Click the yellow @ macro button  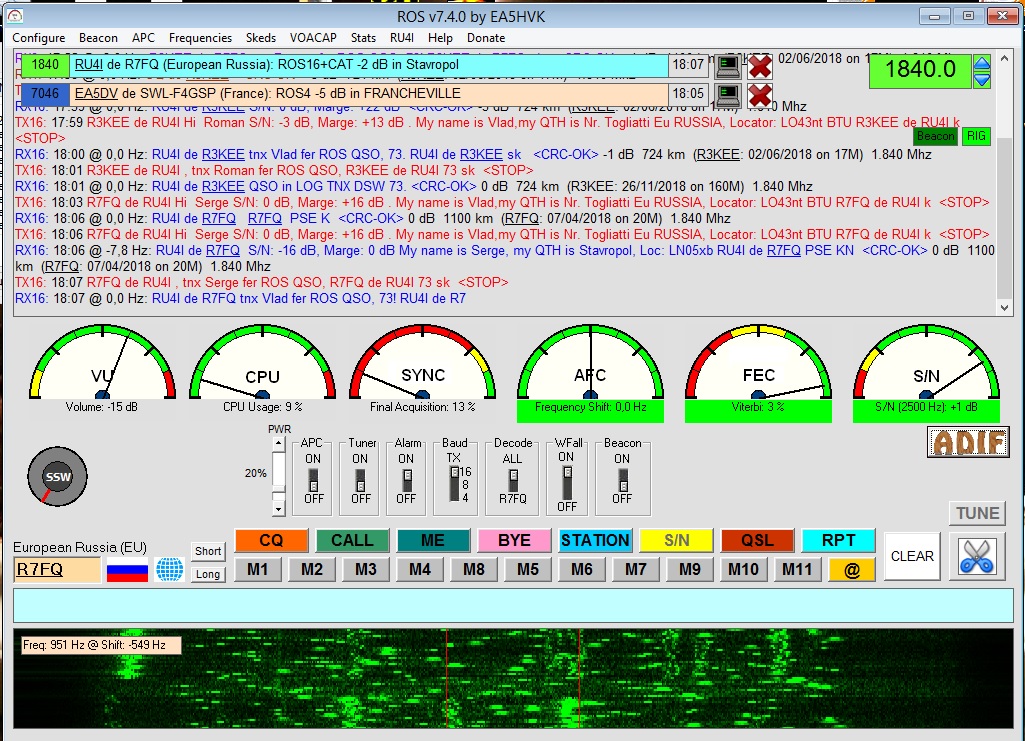click(851, 570)
